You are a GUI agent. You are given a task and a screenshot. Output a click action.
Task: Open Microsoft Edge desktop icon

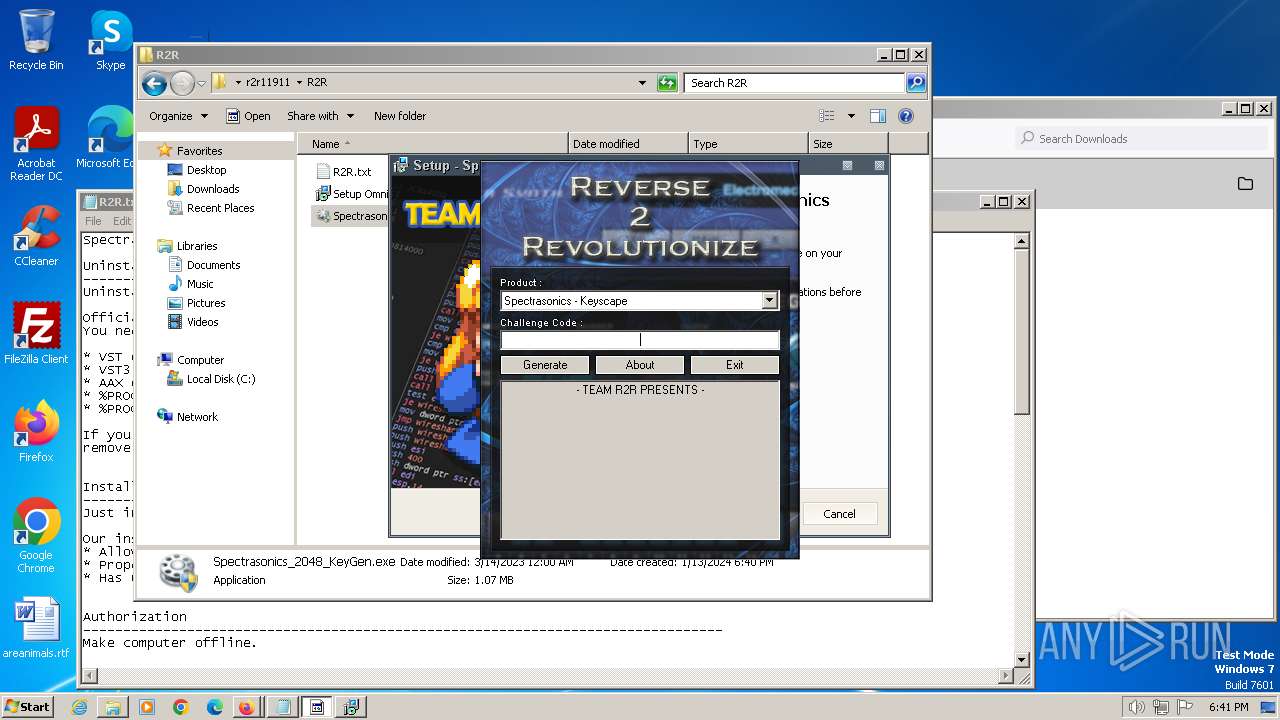tap(108, 138)
